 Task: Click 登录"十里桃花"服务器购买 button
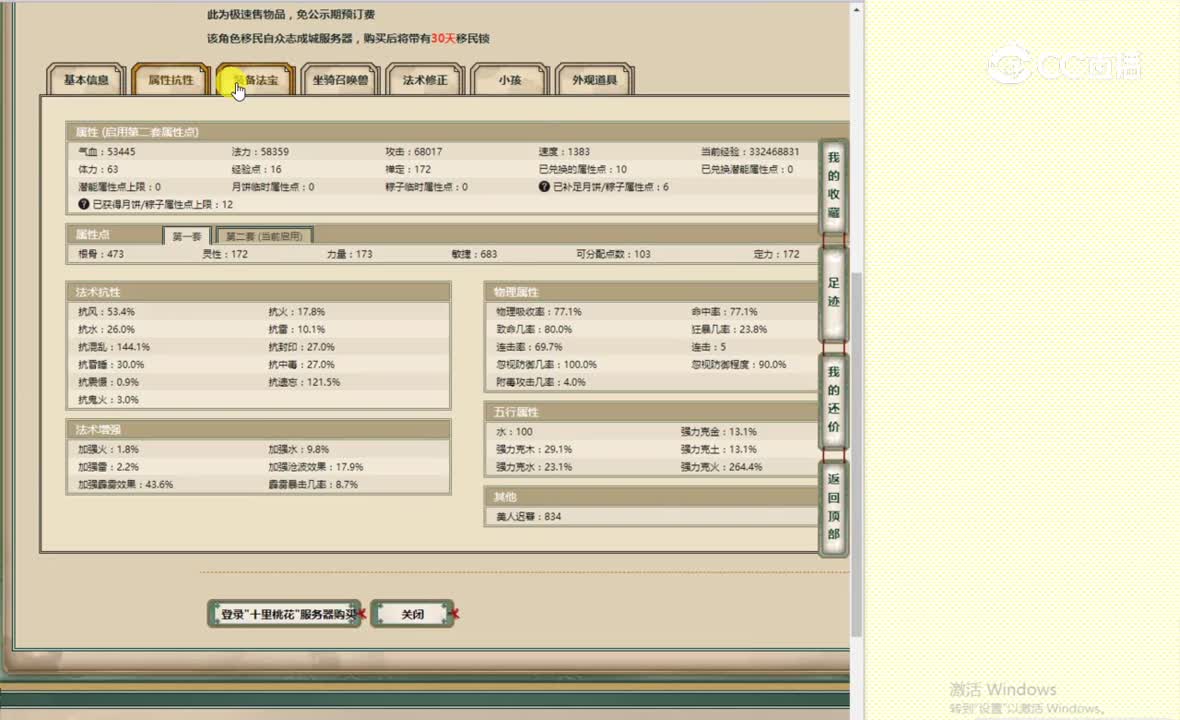285,614
